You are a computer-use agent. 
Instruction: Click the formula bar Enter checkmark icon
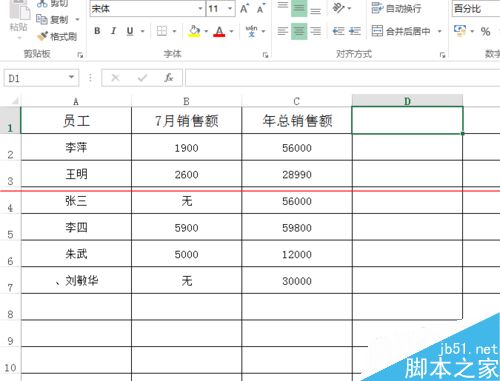click(142, 78)
